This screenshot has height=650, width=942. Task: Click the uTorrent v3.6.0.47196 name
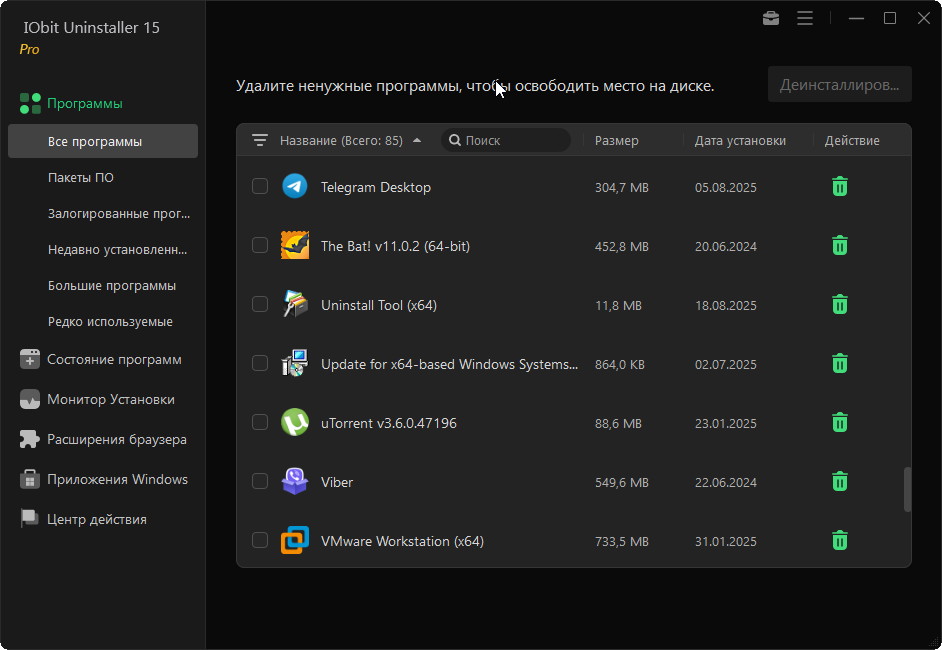click(389, 424)
